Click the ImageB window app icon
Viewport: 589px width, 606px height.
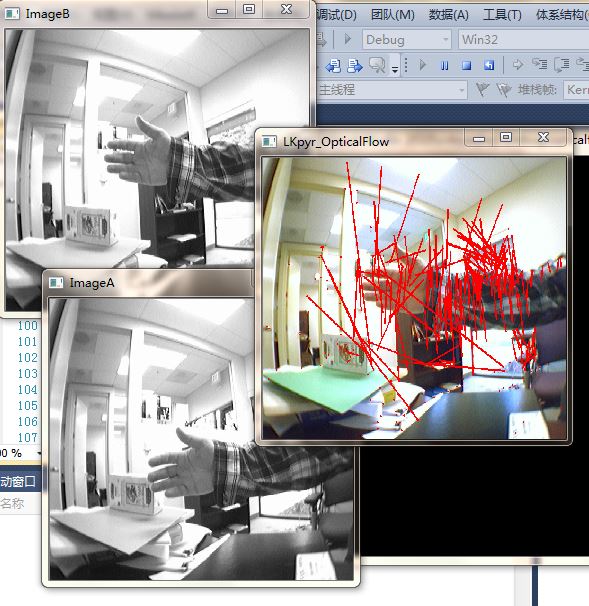point(12,14)
